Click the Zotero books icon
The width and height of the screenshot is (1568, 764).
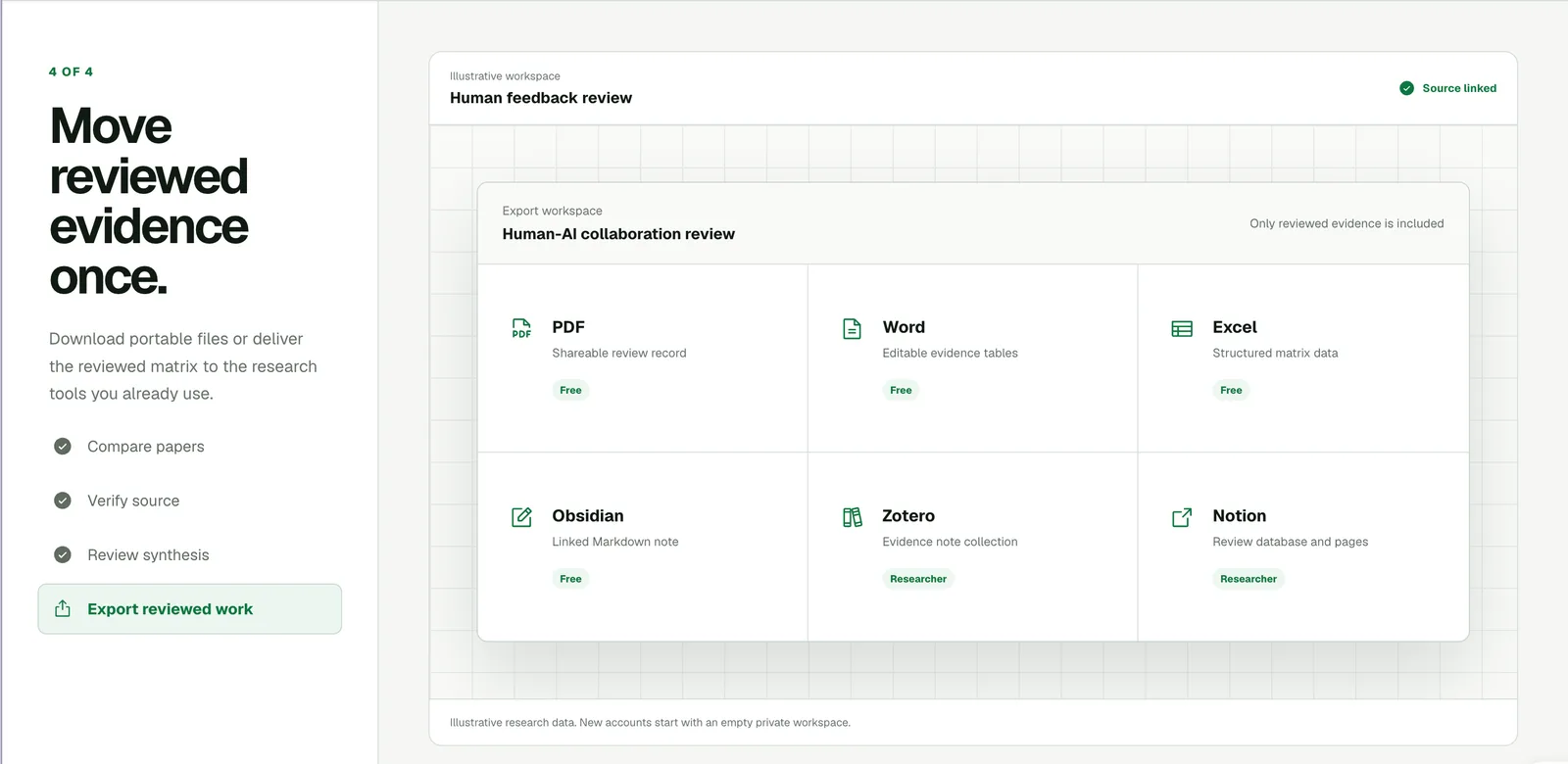852,516
